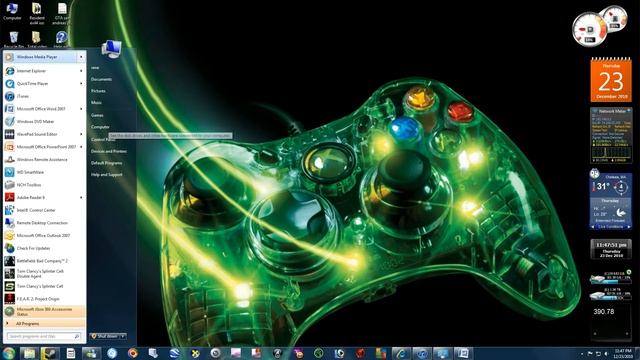Open Intel Control Center
The height and width of the screenshot is (360, 640).
coord(44,210)
